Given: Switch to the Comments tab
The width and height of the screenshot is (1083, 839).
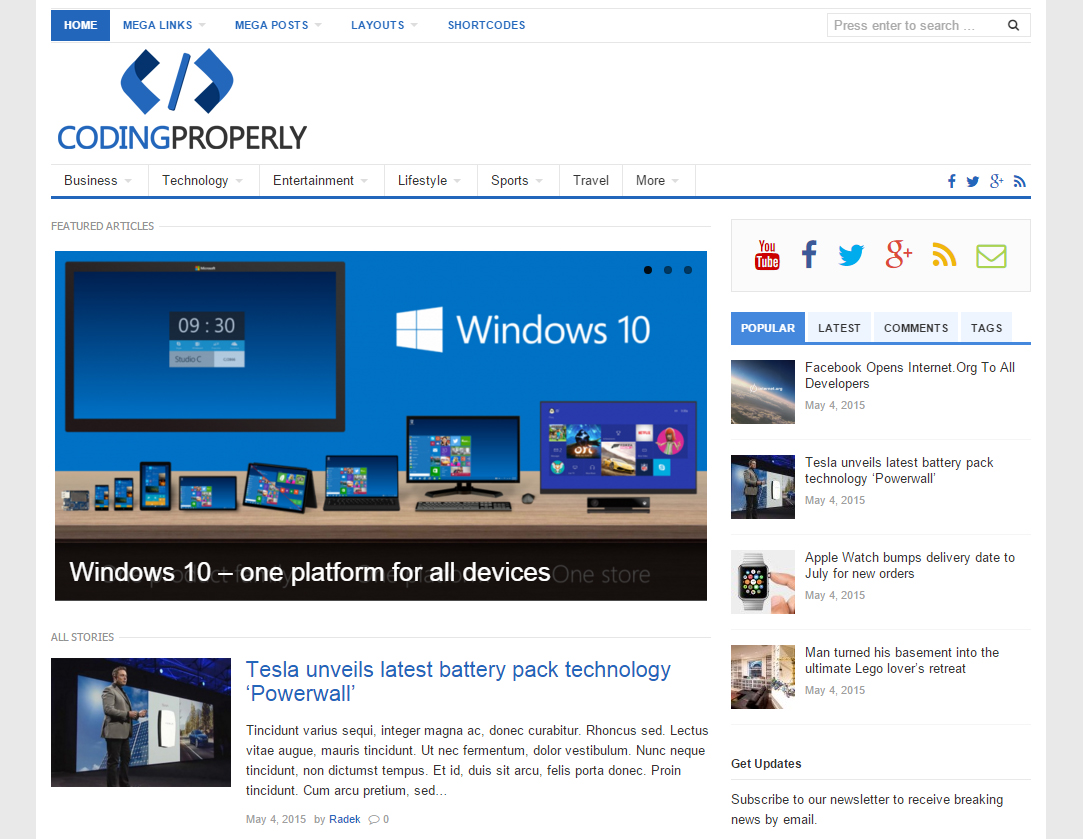Looking at the screenshot, I should coord(916,328).
